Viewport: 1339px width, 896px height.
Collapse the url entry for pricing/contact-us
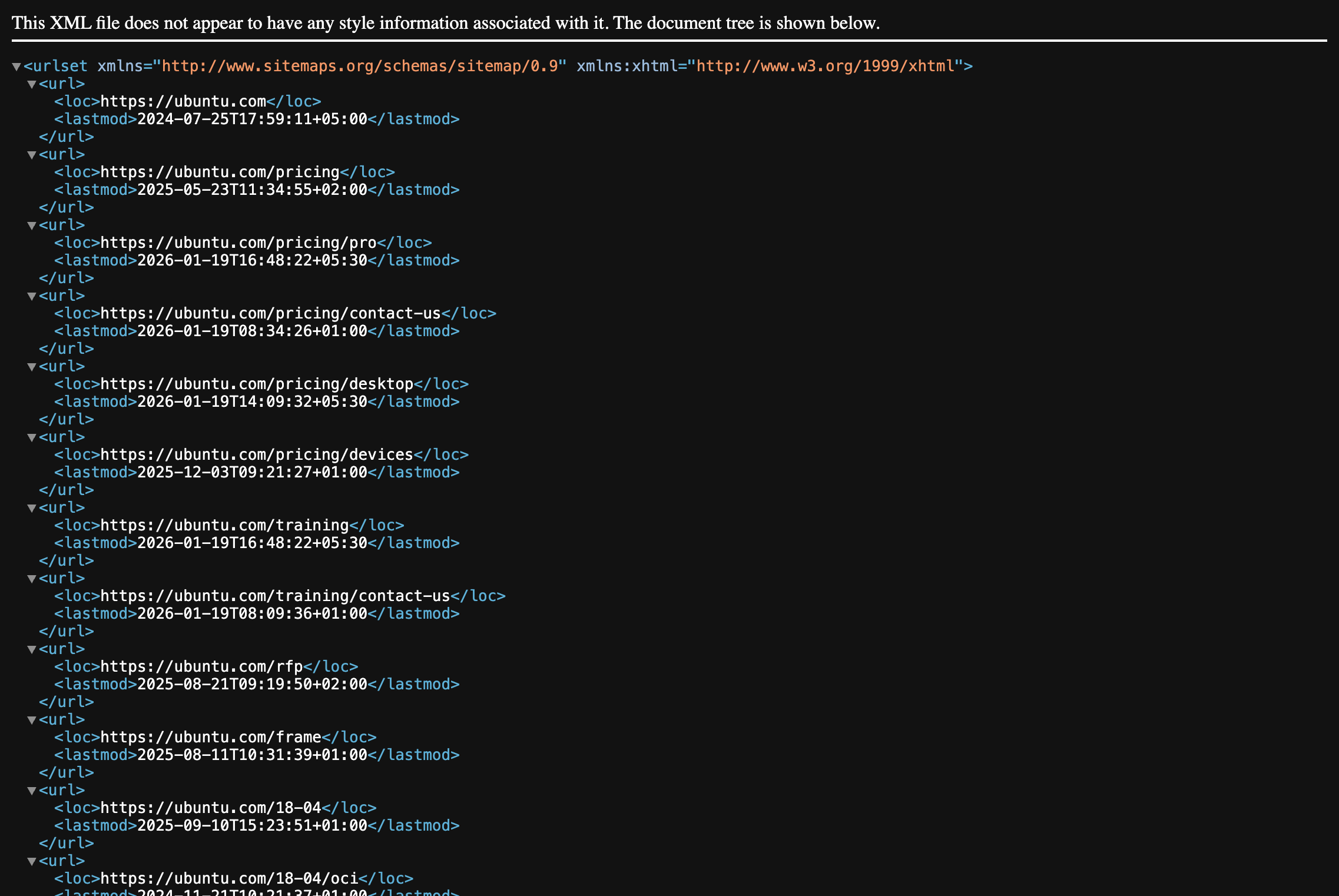[x=31, y=296]
